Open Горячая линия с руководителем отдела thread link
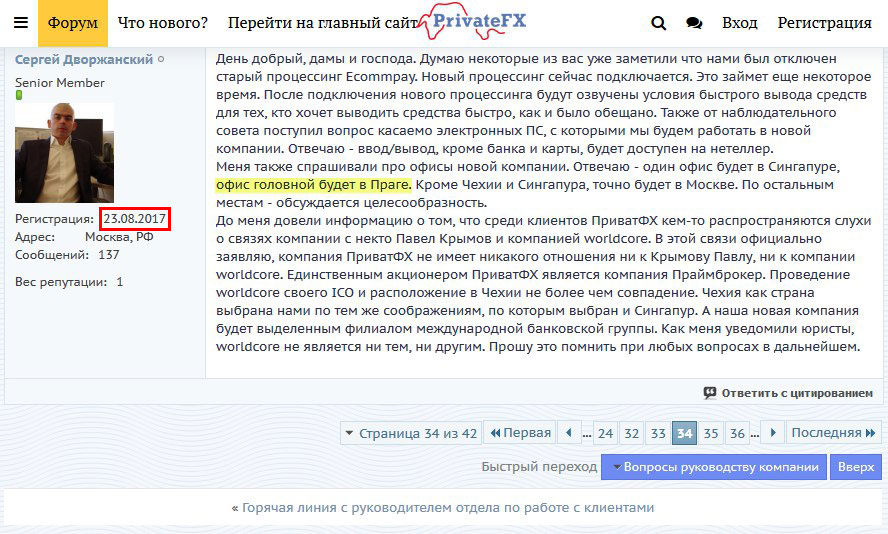888x534 pixels. 447,508
